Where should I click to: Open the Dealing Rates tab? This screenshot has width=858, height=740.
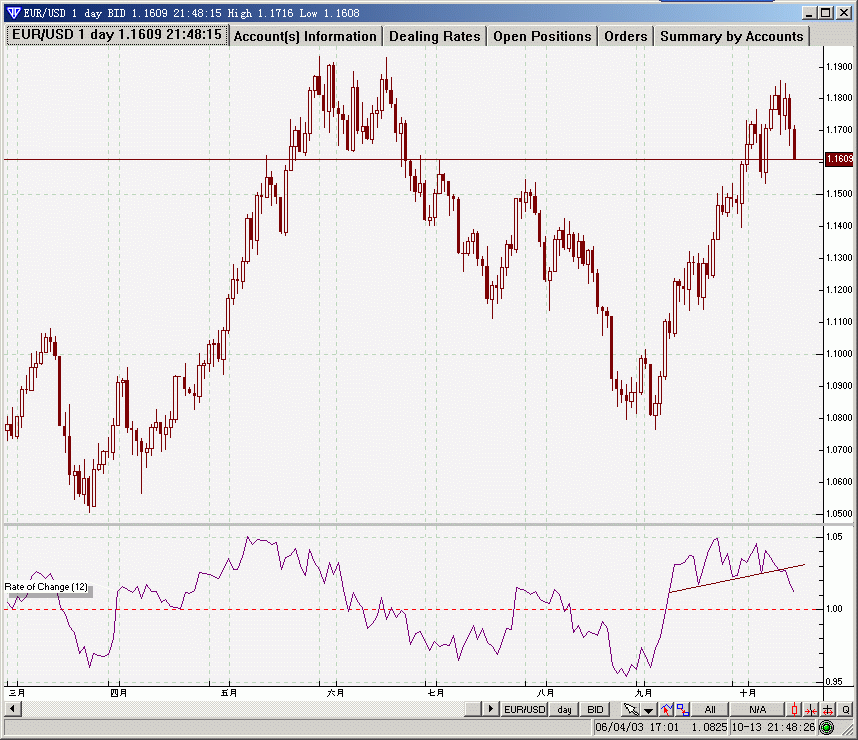[434, 36]
